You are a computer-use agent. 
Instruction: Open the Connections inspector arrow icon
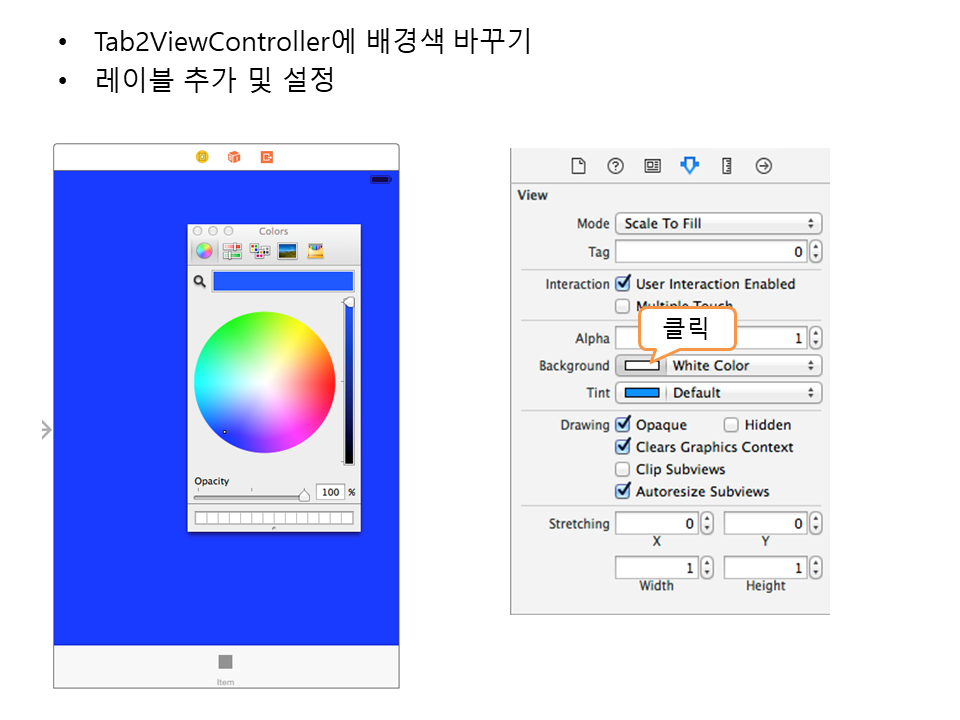[764, 166]
